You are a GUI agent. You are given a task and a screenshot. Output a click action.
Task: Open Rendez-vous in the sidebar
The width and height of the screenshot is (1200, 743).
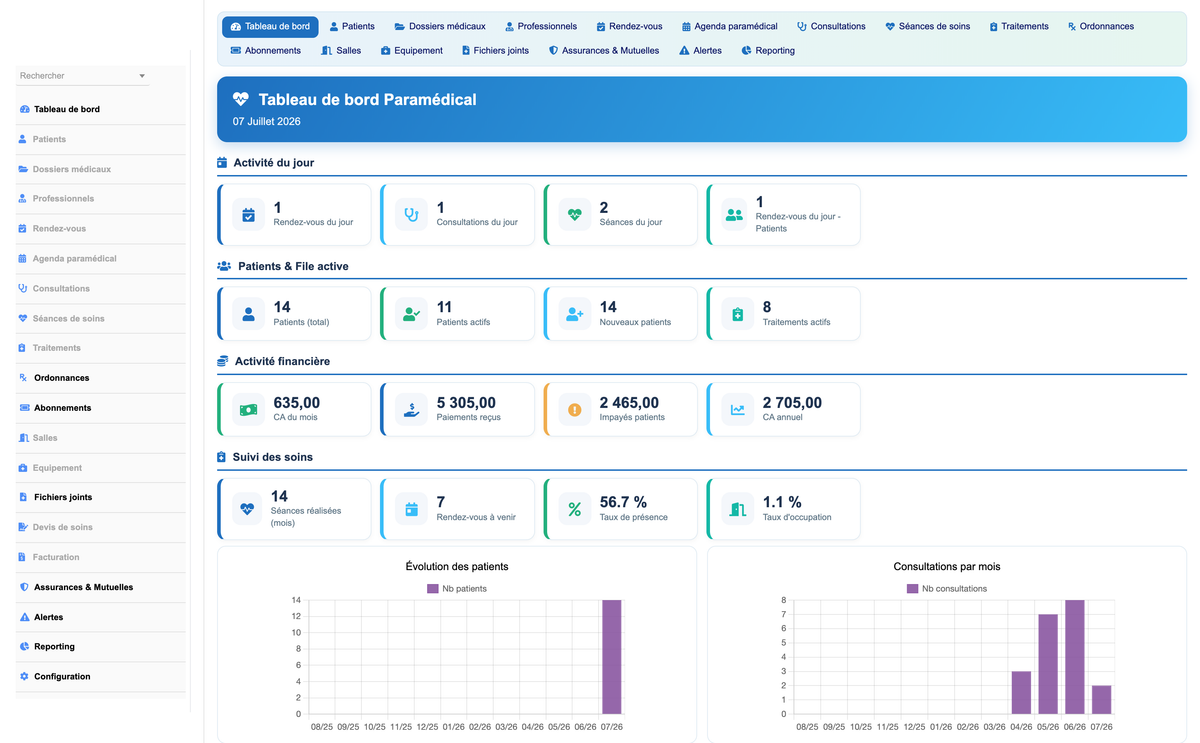101,229
